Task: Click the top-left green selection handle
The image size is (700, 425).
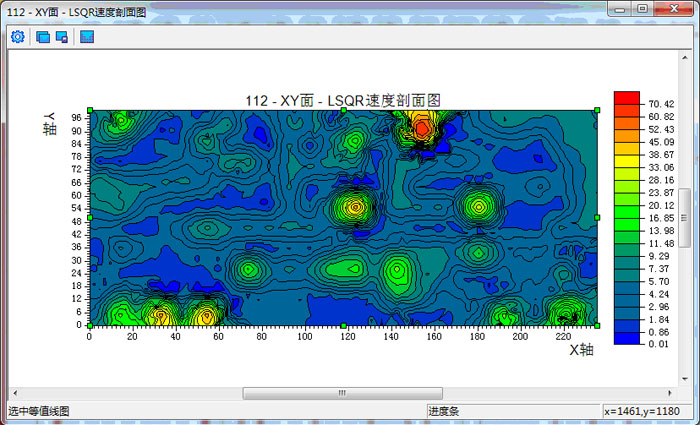Action: click(x=90, y=110)
